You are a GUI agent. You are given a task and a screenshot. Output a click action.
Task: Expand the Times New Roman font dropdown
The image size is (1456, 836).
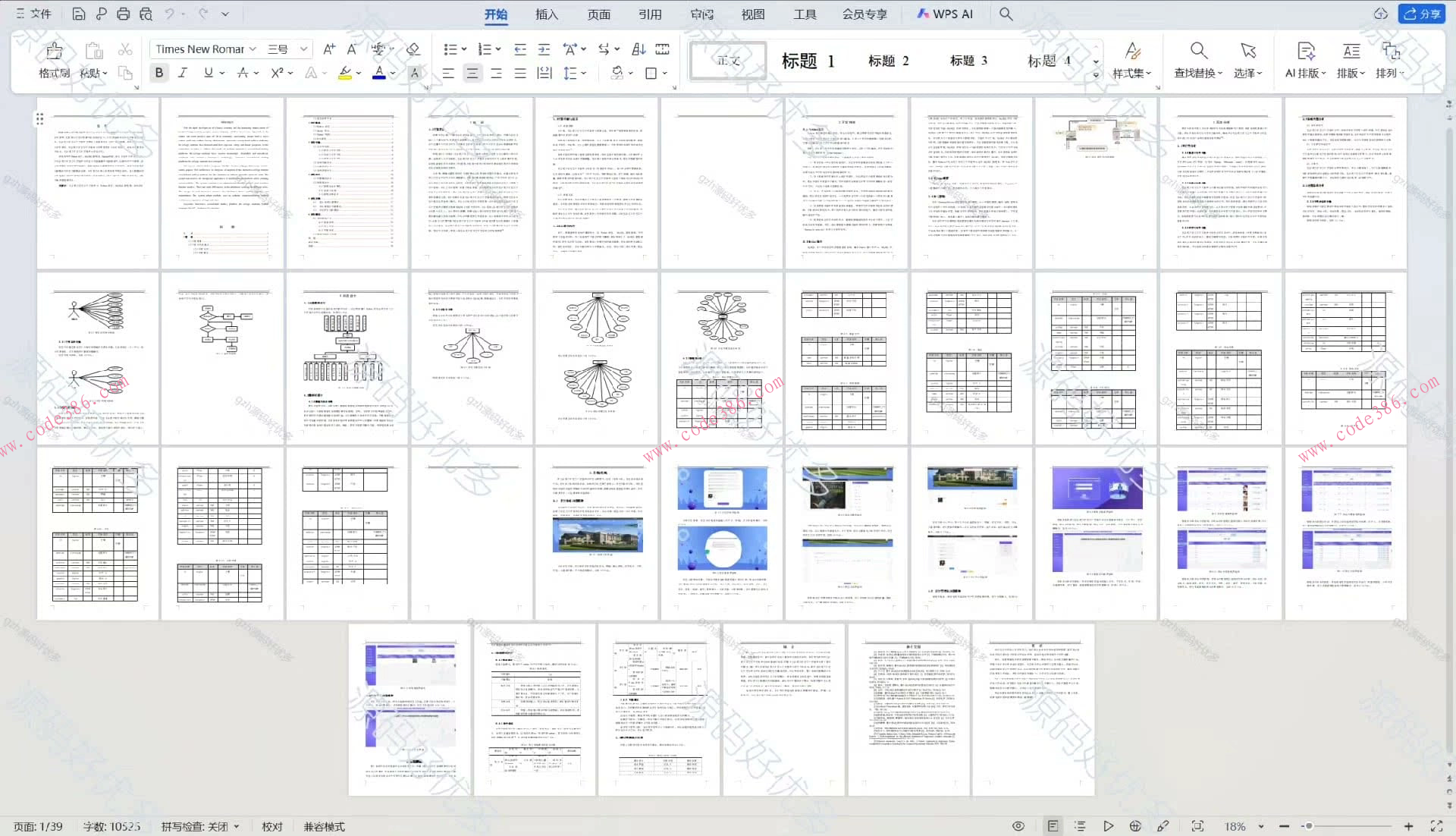253,49
